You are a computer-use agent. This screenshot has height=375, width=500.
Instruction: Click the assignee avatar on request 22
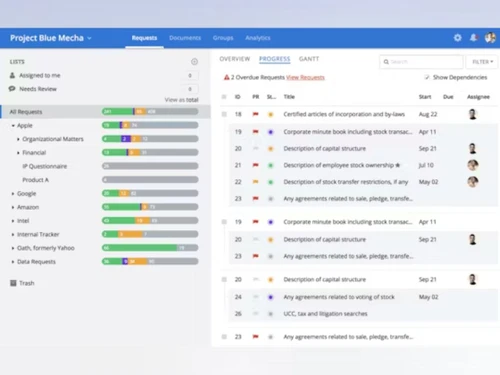click(x=473, y=182)
